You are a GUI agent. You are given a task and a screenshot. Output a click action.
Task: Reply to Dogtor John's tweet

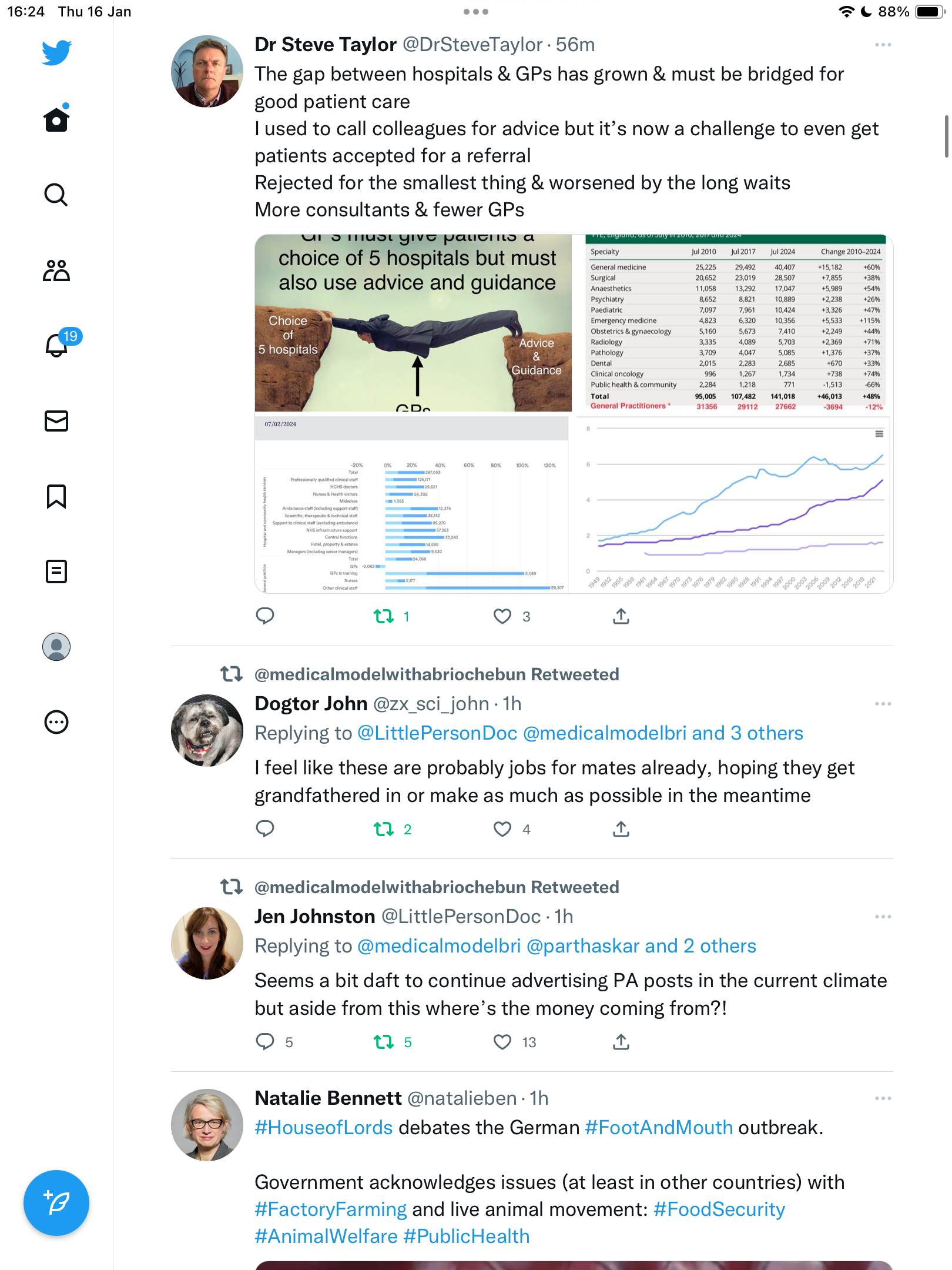click(x=265, y=828)
